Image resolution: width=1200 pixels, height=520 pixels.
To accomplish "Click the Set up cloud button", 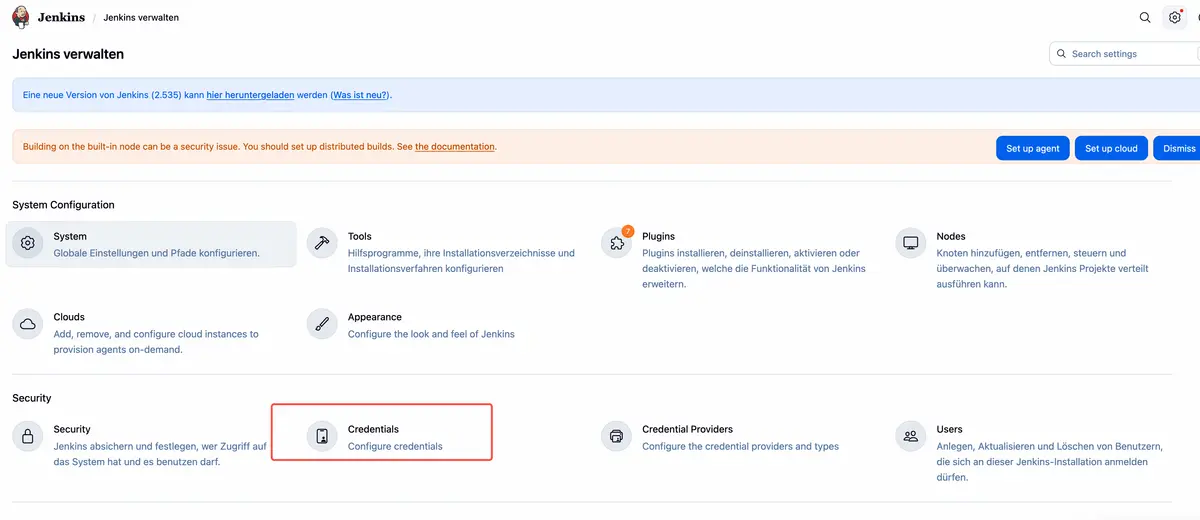I will tap(1111, 148).
